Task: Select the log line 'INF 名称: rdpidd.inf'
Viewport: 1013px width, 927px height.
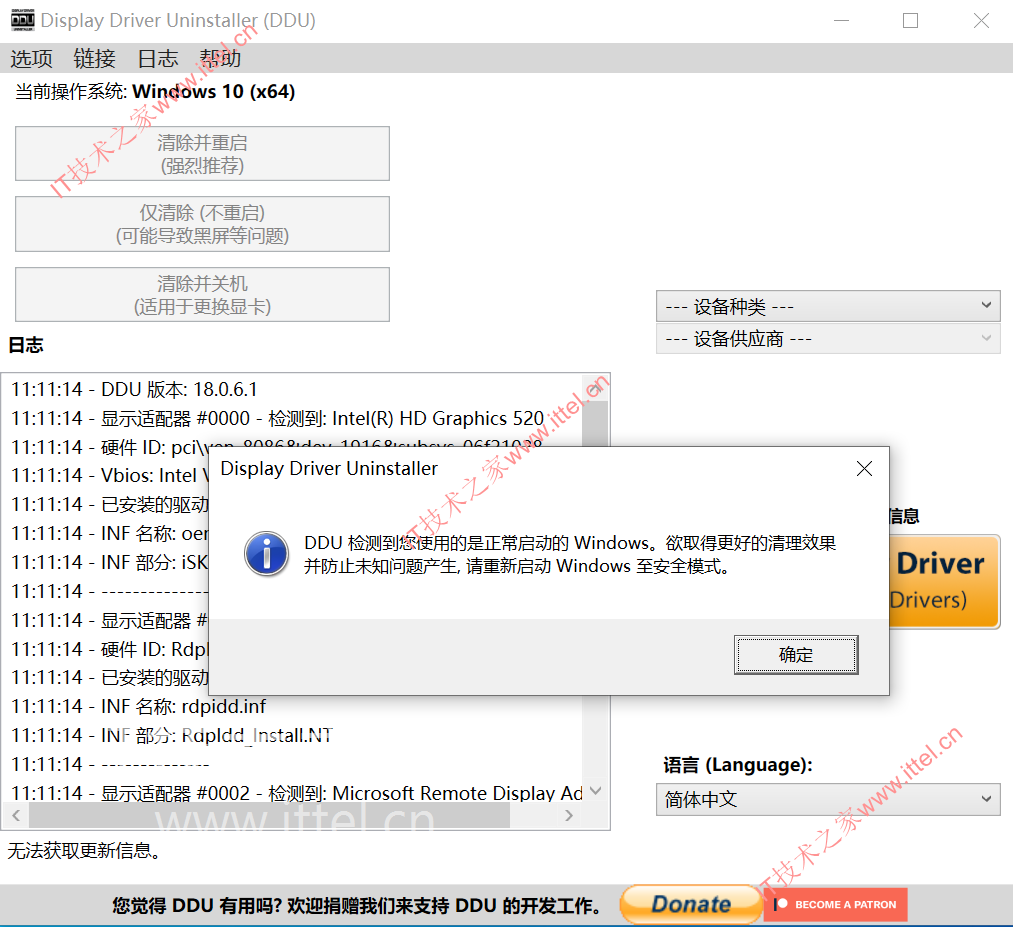Action: [x=139, y=706]
